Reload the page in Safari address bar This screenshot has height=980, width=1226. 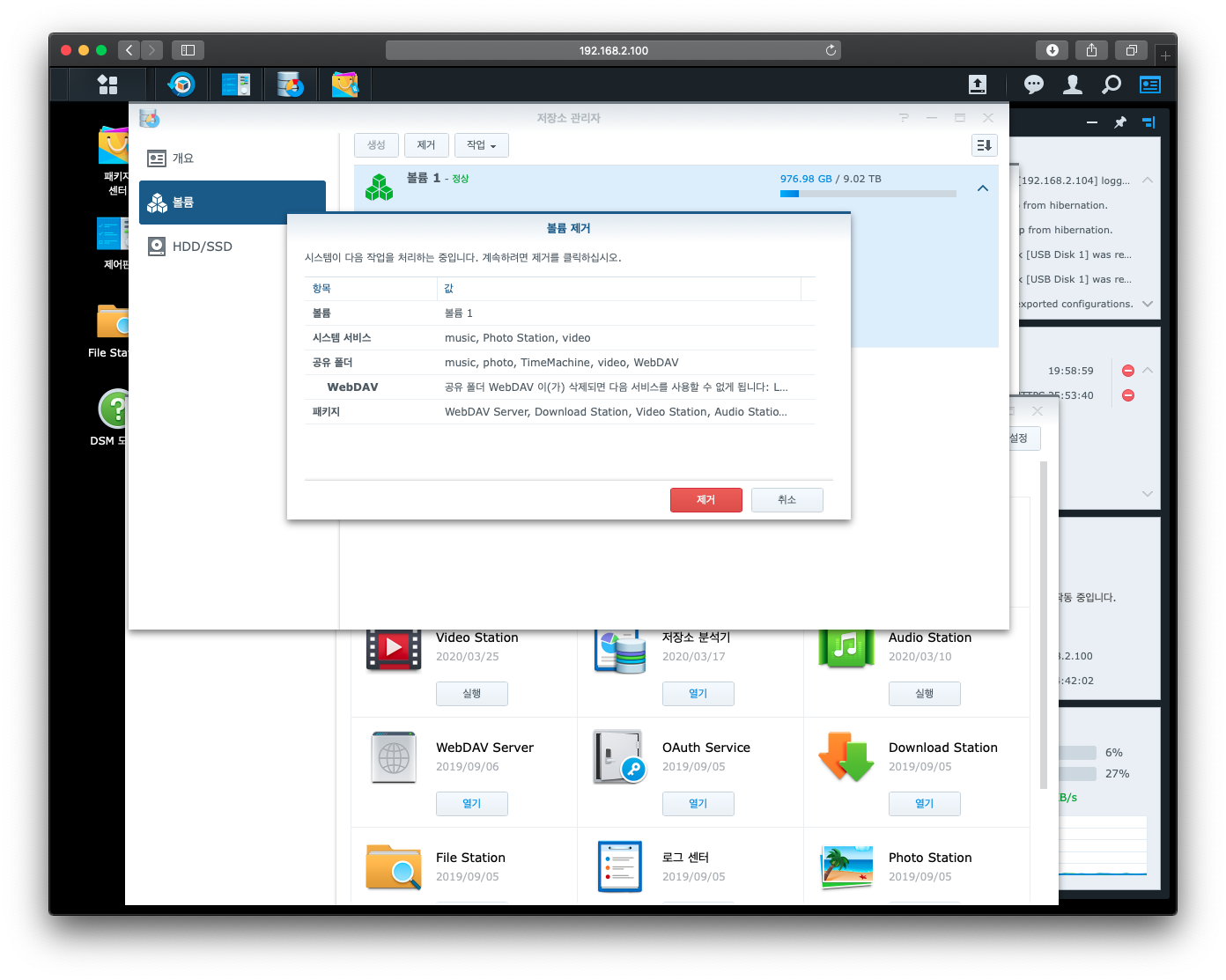[x=831, y=50]
